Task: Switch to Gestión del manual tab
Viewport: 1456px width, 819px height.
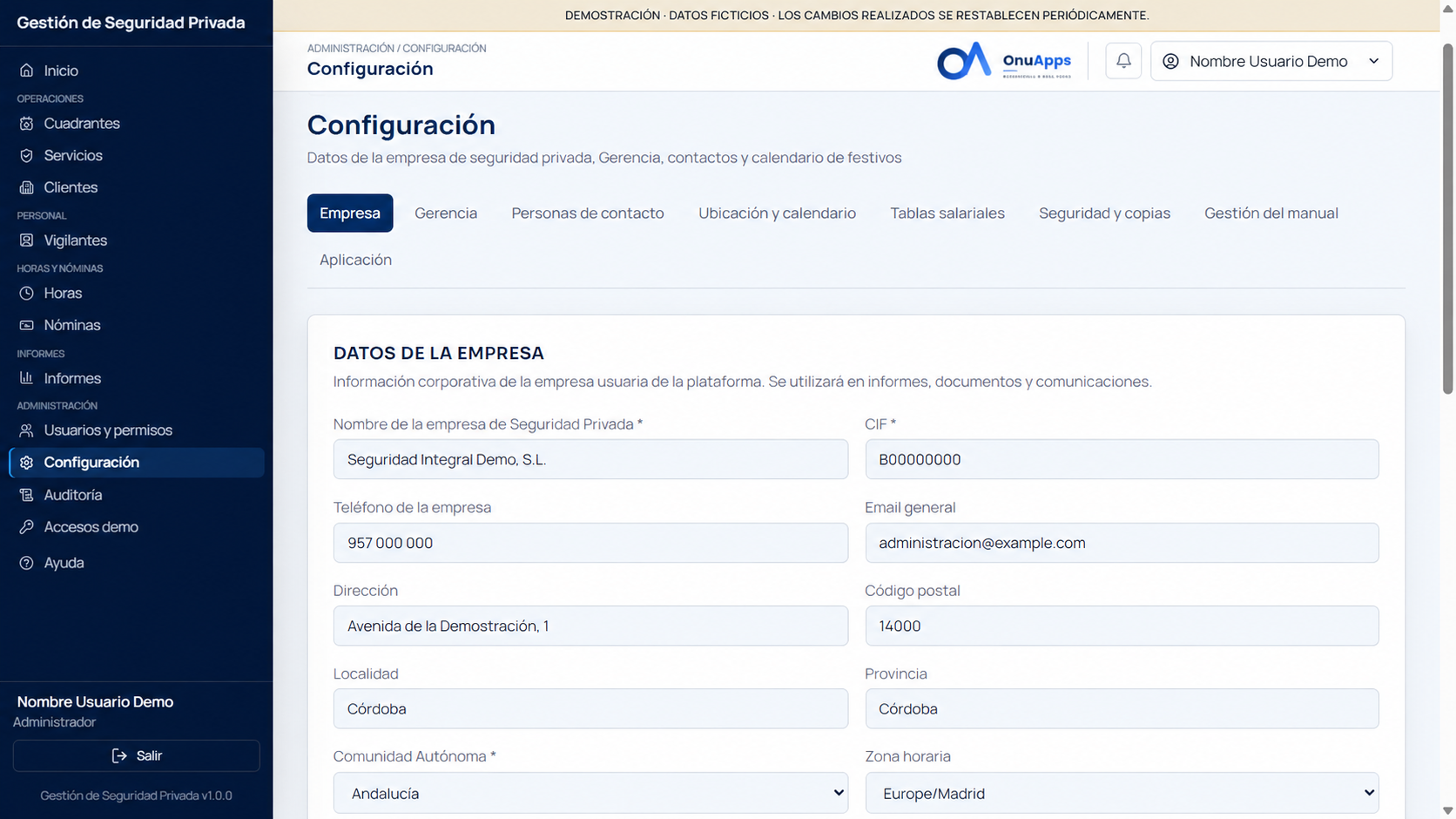Action: click(1271, 213)
